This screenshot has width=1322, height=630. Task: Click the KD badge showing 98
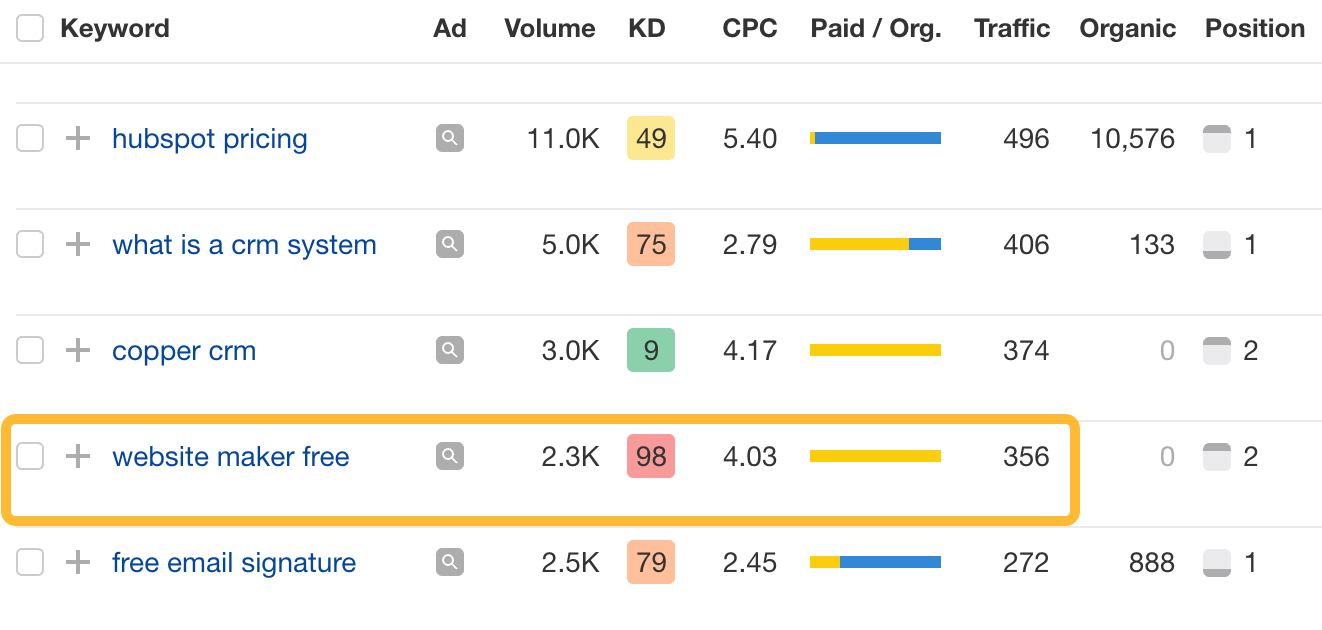651,456
